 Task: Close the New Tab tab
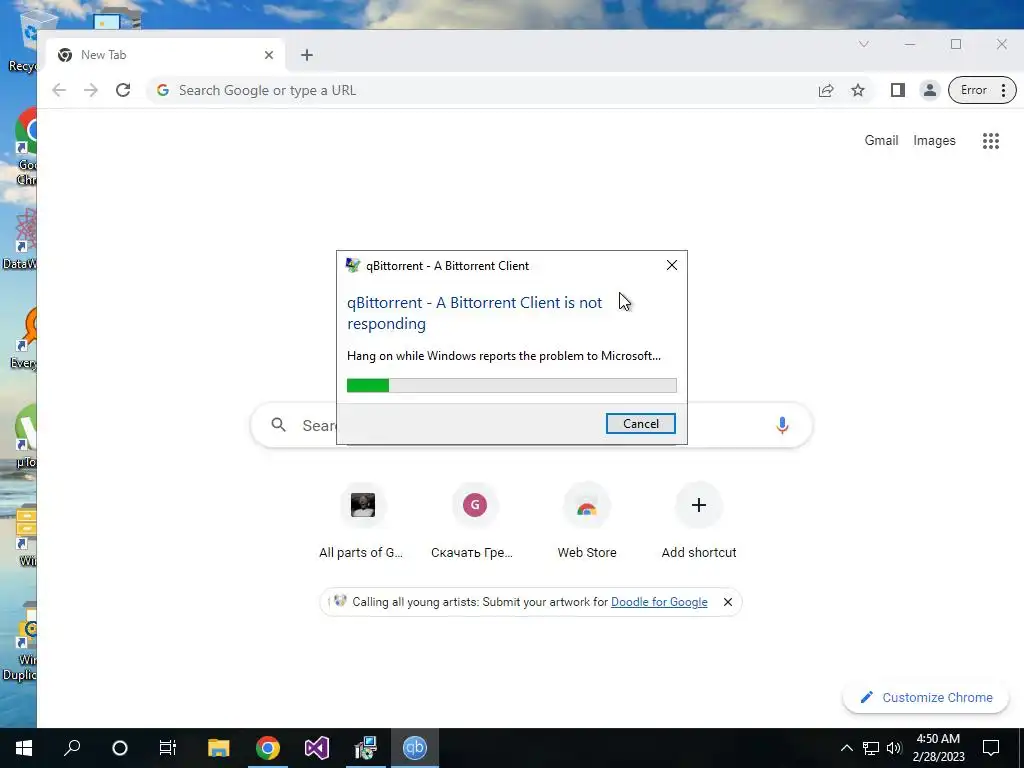click(x=268, y=55)
